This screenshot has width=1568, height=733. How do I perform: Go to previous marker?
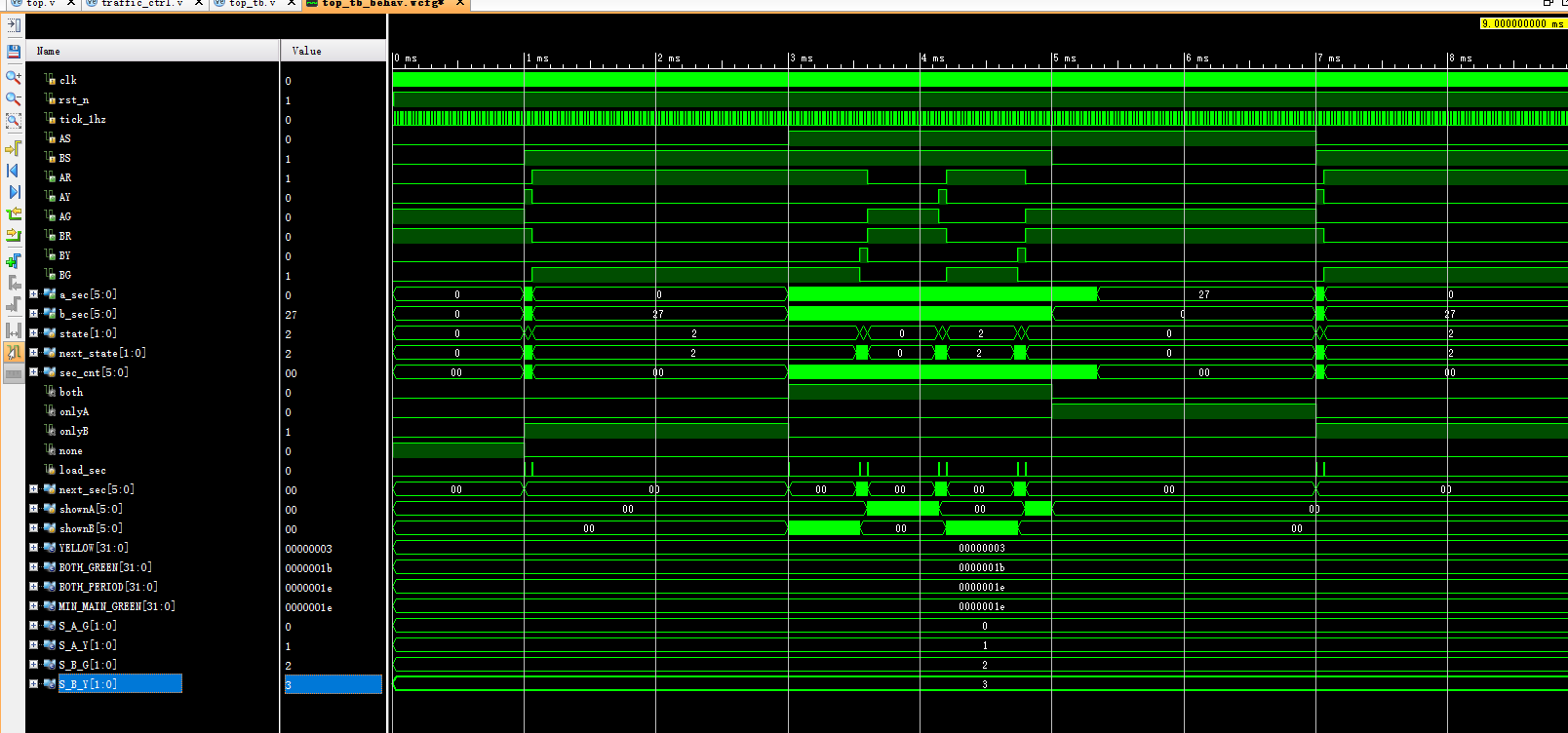click(x=14, y=283)
